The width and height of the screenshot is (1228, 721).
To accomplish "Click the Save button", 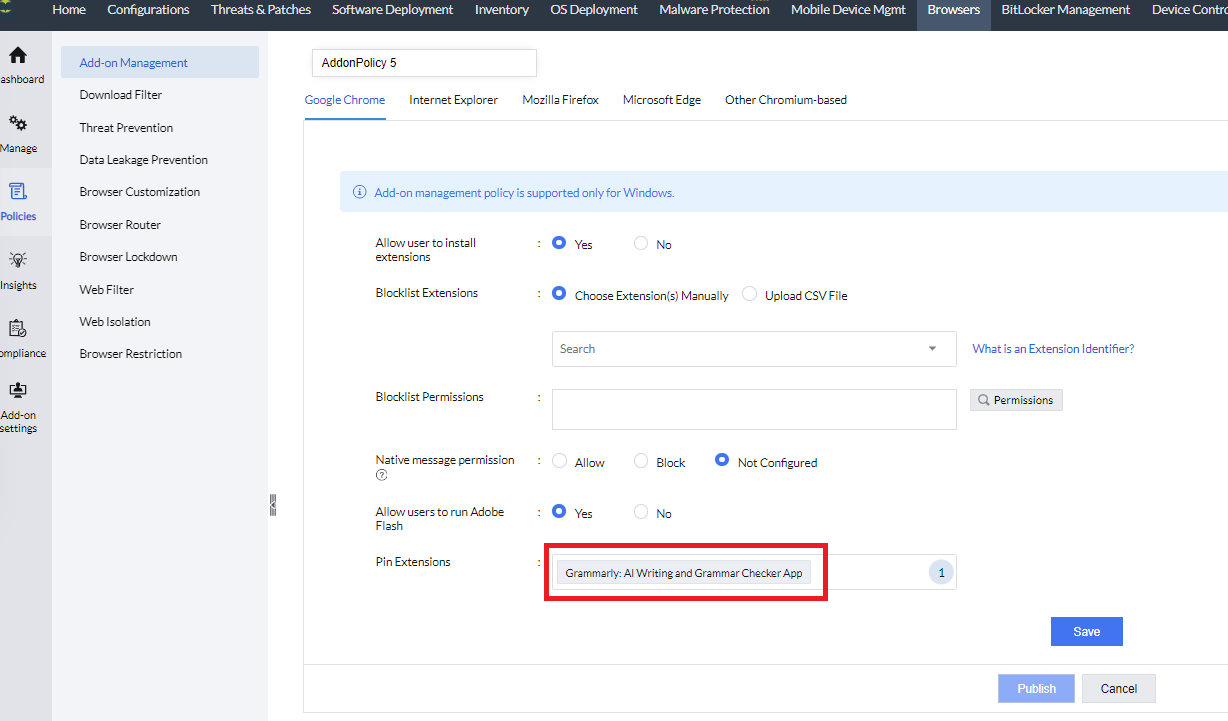I will coord(1086,631).
